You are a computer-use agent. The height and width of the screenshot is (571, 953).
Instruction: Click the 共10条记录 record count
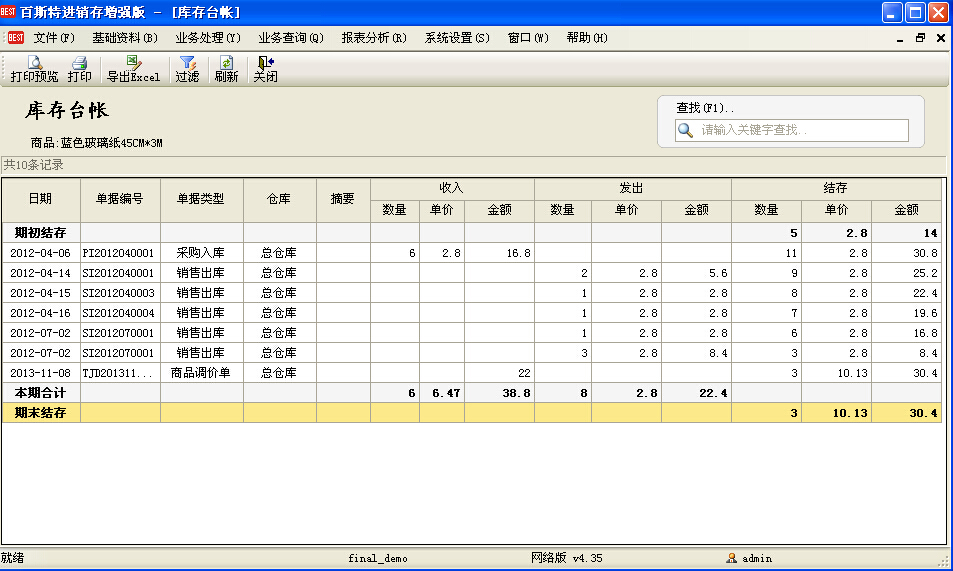[x=33, y=165]
